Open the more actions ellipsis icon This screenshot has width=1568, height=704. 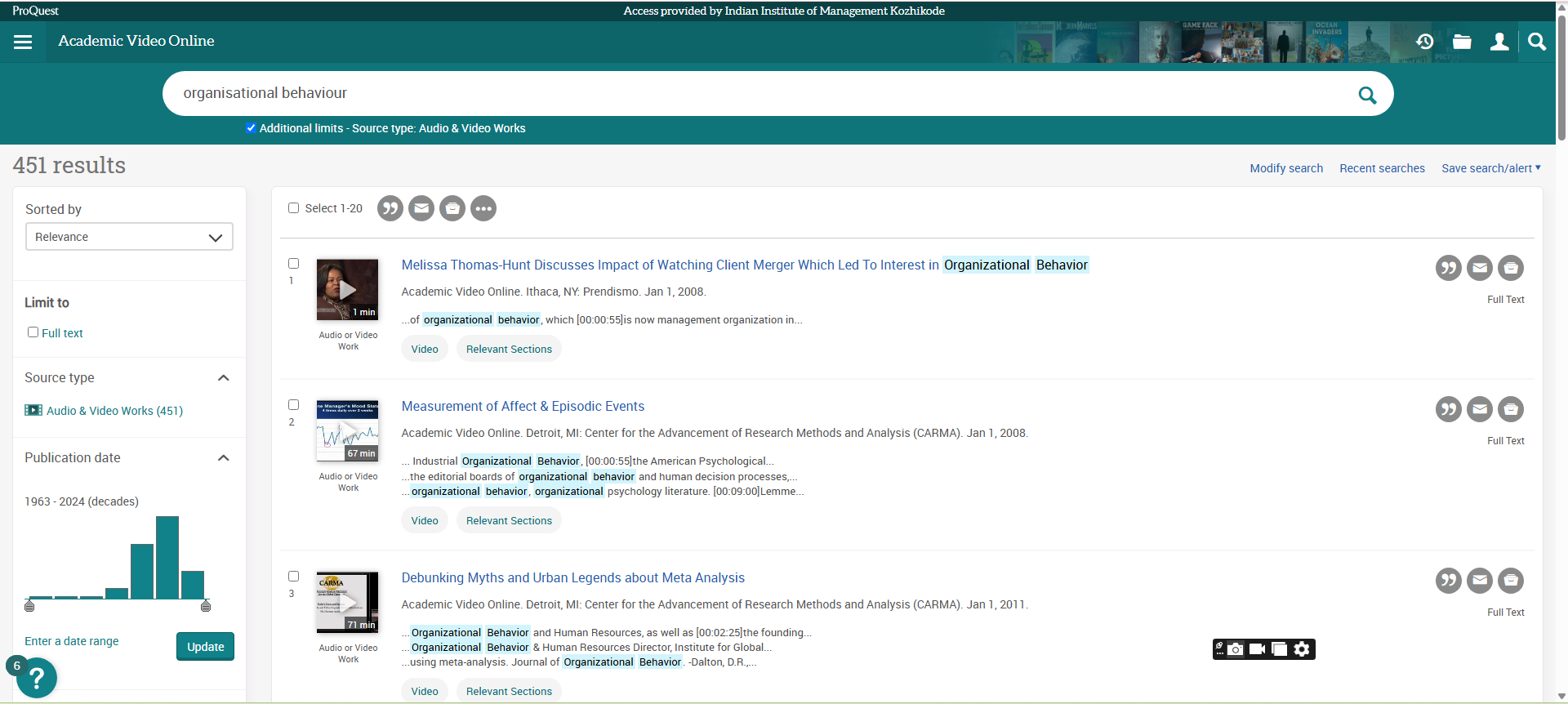click(x=483, y=209)
